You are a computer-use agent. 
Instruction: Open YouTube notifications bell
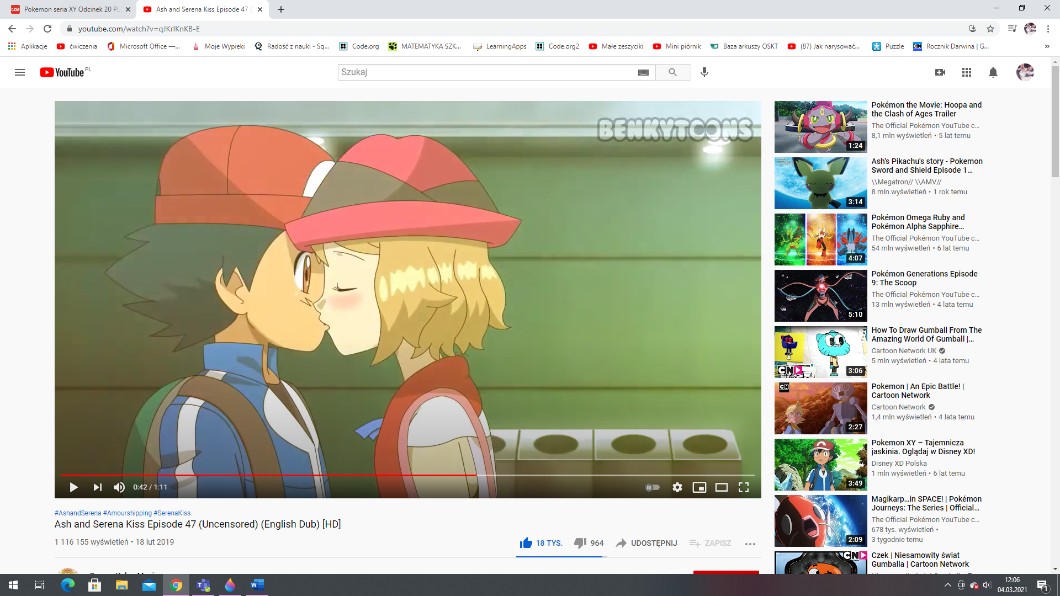(993, 72)
